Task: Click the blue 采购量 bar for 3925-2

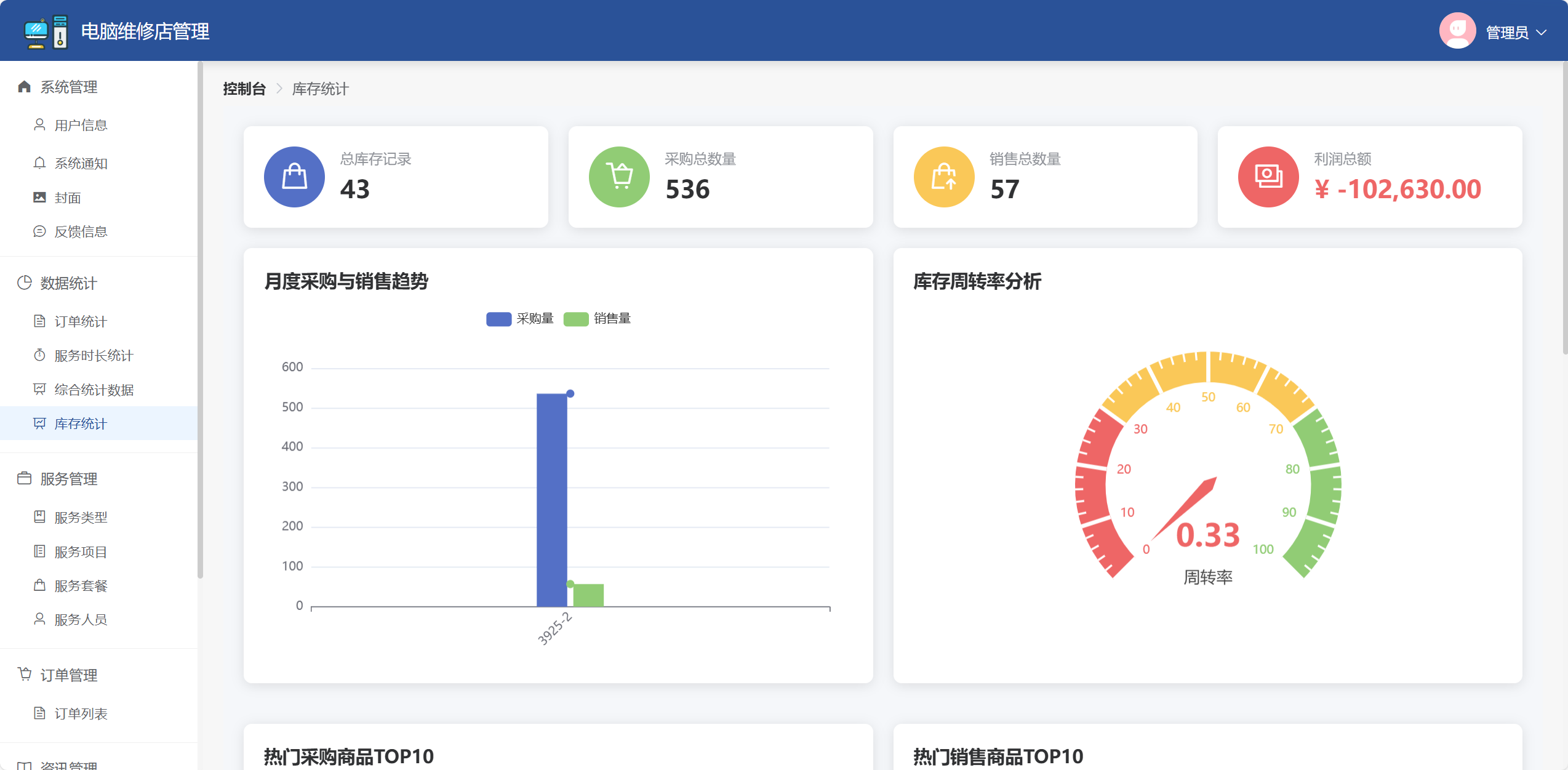Action: (552, 500)
